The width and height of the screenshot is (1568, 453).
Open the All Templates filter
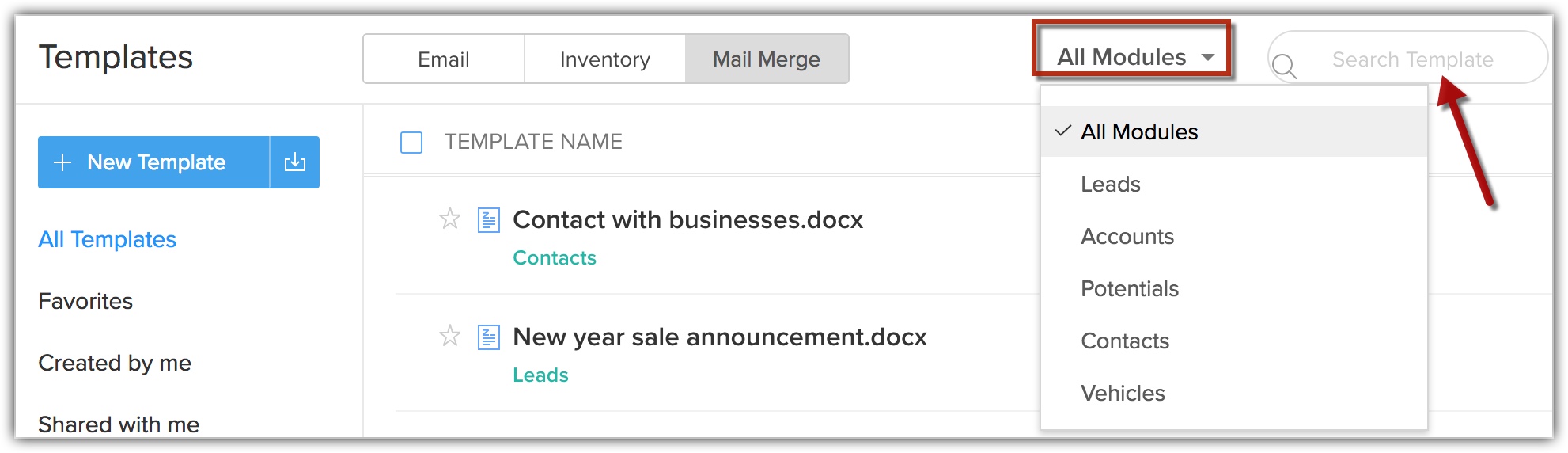tap(108, 240)
